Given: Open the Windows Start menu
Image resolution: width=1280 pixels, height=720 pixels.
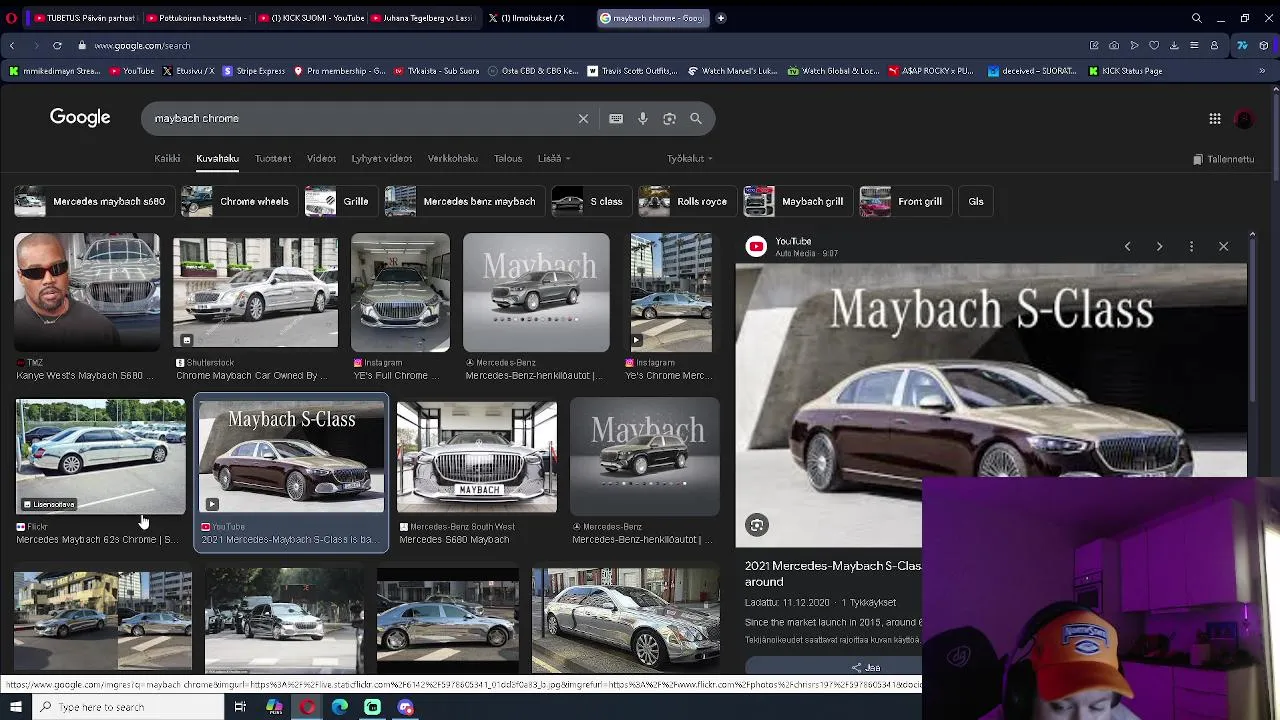Looking at the screenshot, I should 15,707.
